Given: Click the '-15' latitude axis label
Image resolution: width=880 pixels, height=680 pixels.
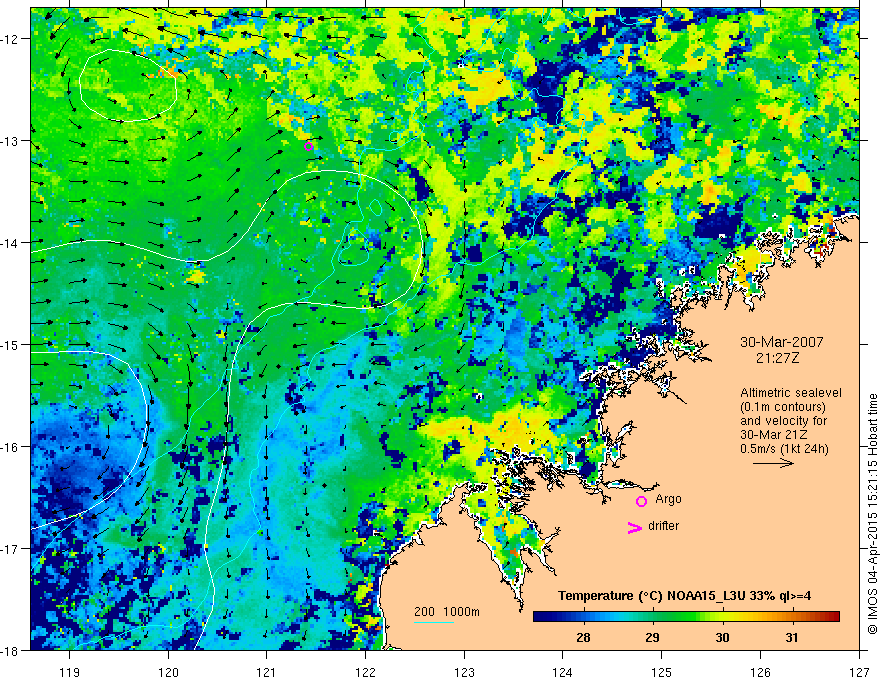Looking at the screenshot, I should click(10, 344).
